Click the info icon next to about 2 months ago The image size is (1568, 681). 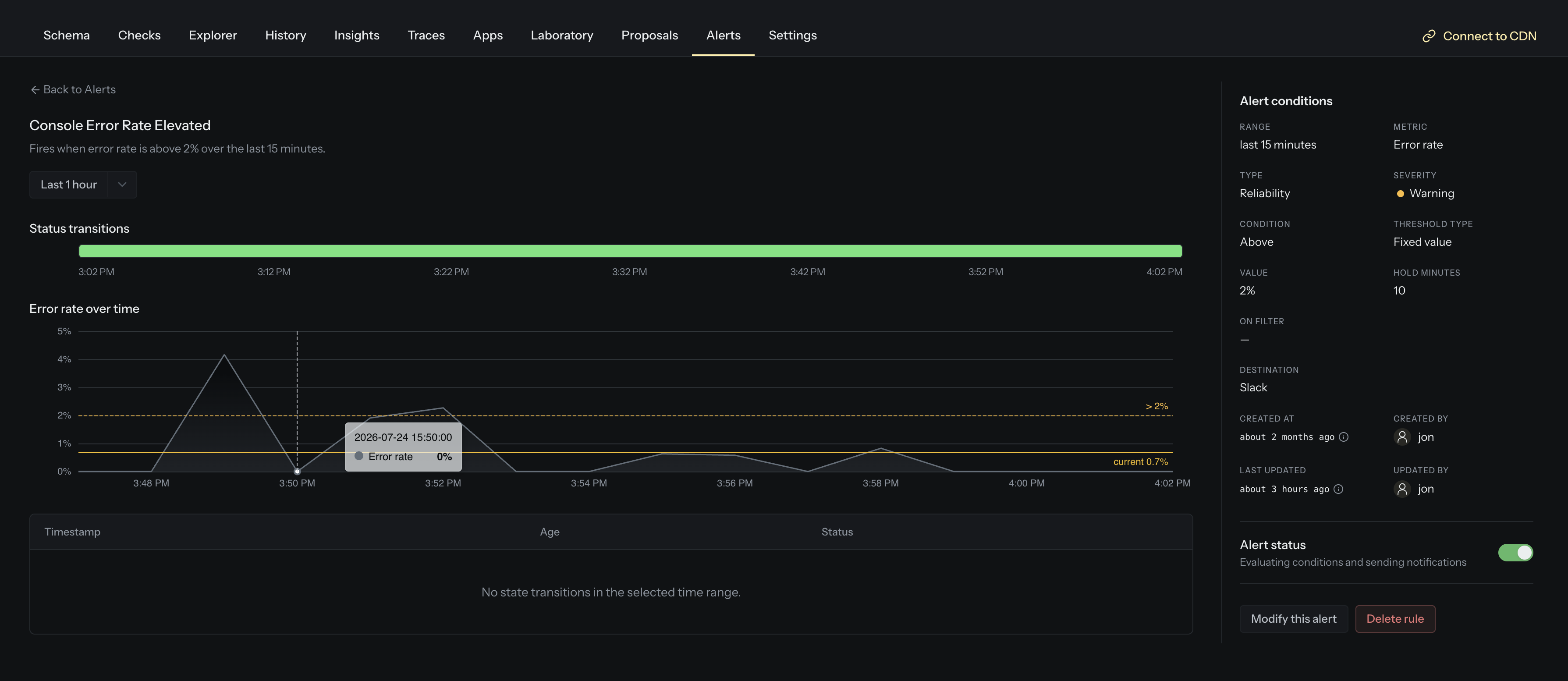[x=1344, y=437]
